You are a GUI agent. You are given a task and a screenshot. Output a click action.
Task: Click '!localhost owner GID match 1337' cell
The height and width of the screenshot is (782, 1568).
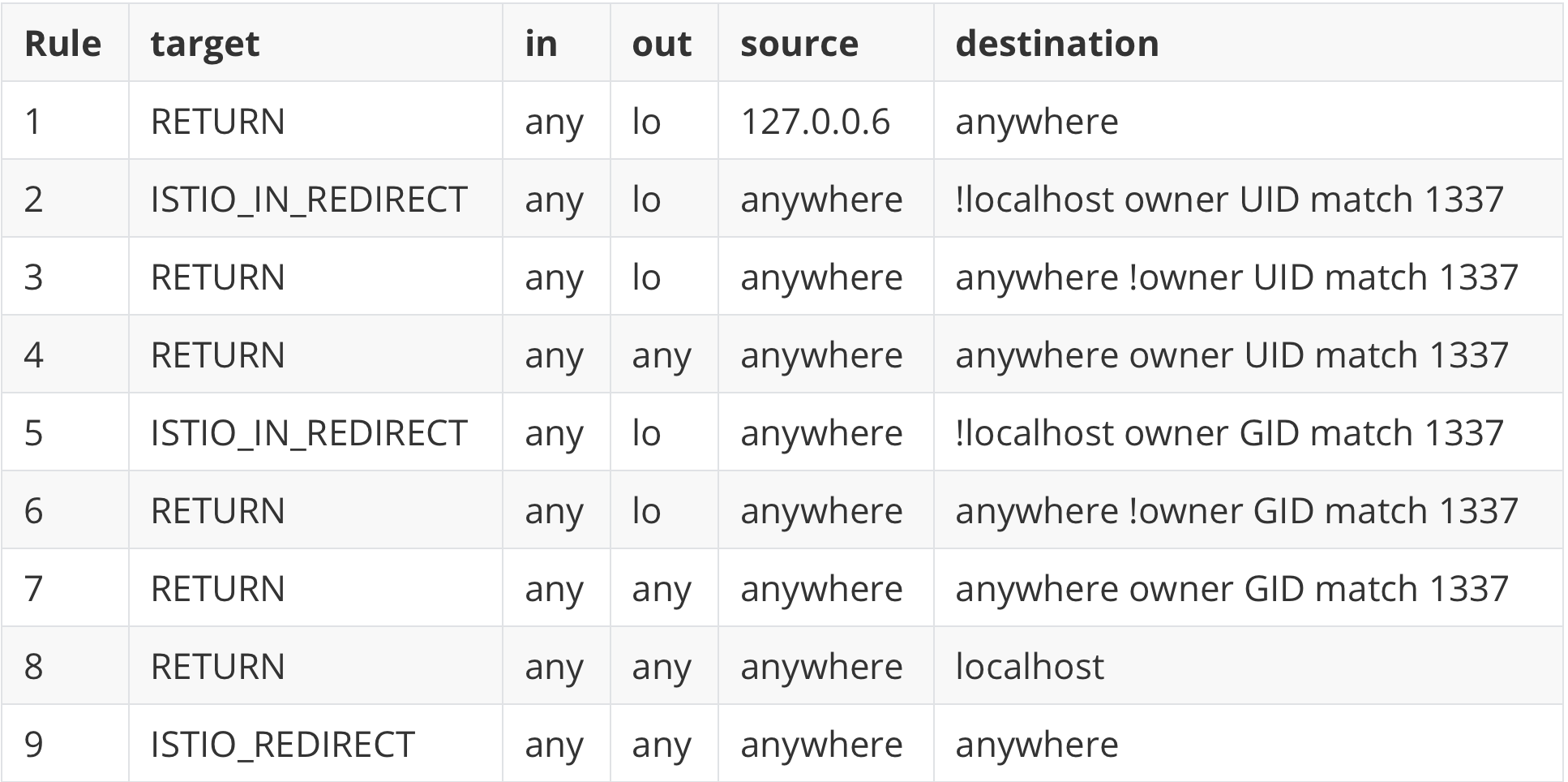[1229, 433]
